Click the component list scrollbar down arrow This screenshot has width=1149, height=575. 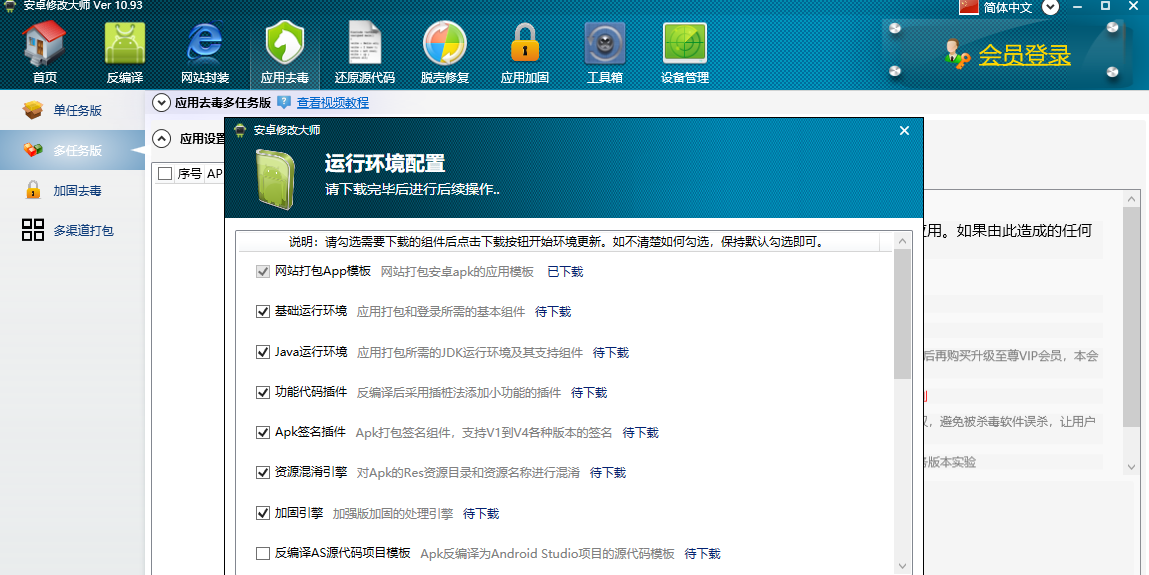[x=902, y=564]
